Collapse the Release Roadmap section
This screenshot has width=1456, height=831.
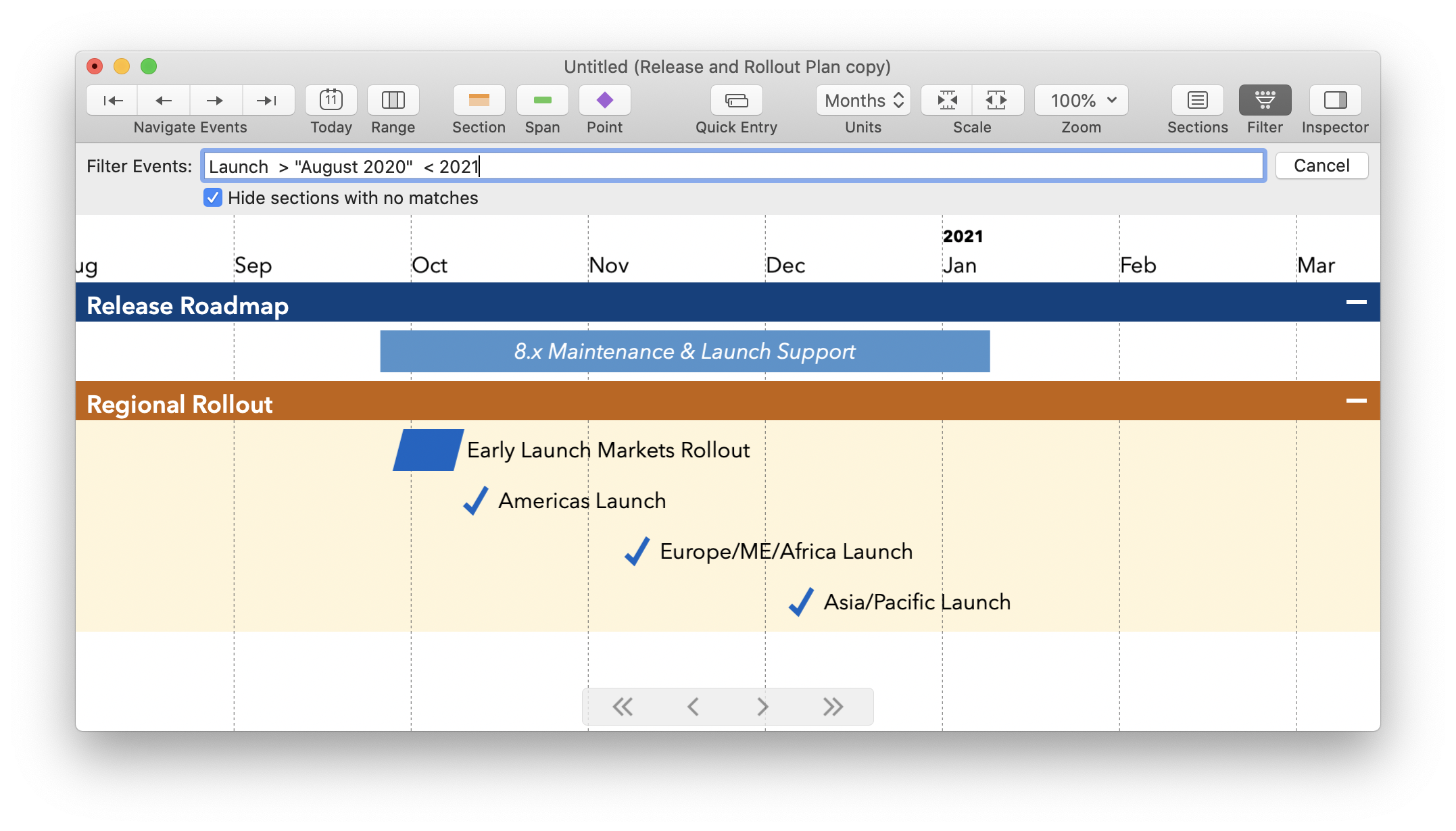pos(1356,302)
